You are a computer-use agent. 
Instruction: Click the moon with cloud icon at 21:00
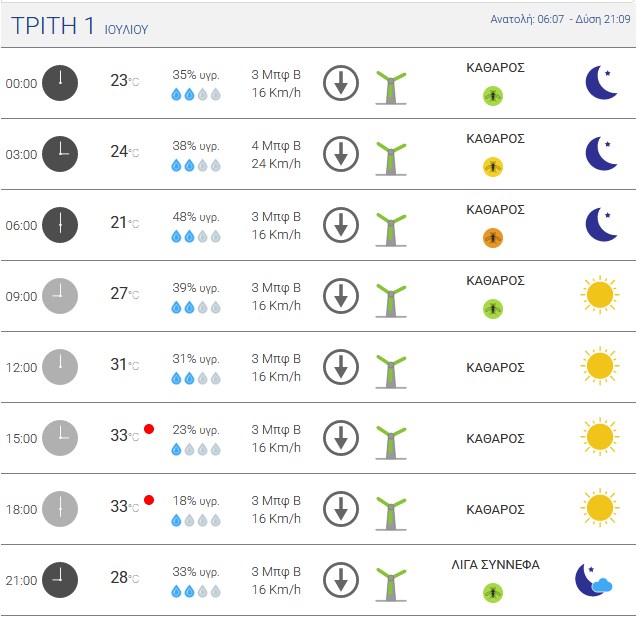(594, 580)
